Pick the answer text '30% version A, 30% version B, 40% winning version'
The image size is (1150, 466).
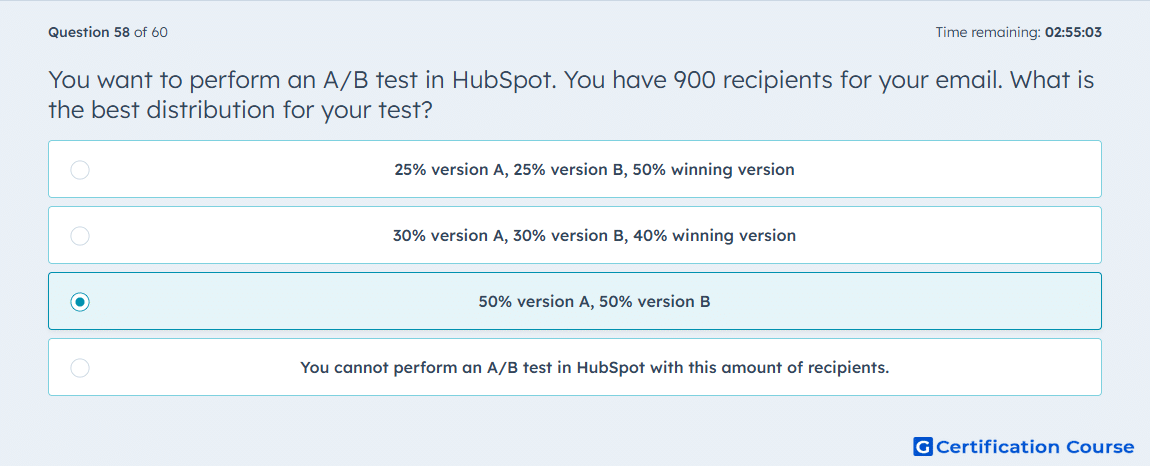click(x=594, y=236)
